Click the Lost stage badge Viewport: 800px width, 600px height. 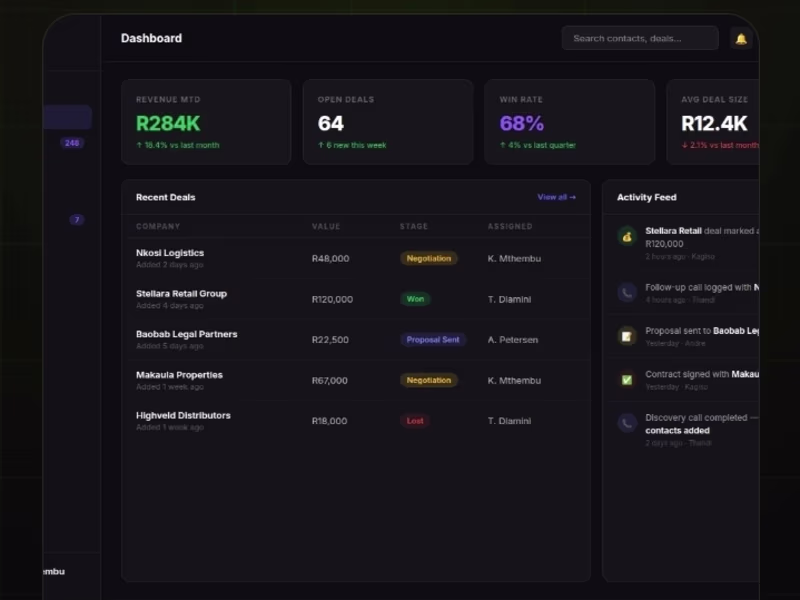pyautogui.click(x=415, y=421)
